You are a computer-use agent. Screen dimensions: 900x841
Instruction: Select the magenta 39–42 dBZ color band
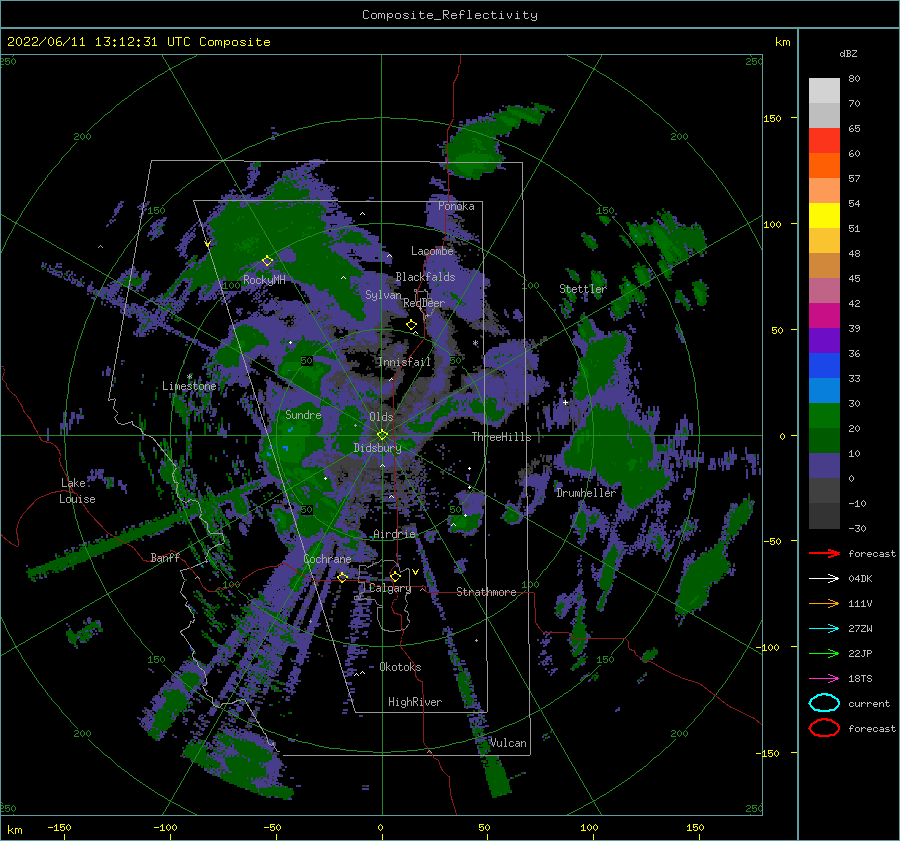(x=824, y=316)
